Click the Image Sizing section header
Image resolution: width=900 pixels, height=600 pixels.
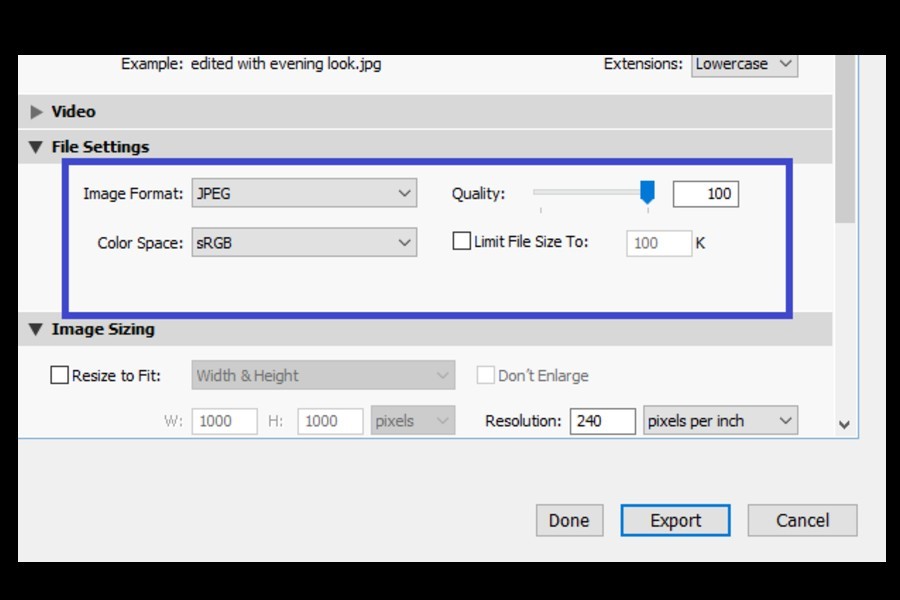coord(103,329)
